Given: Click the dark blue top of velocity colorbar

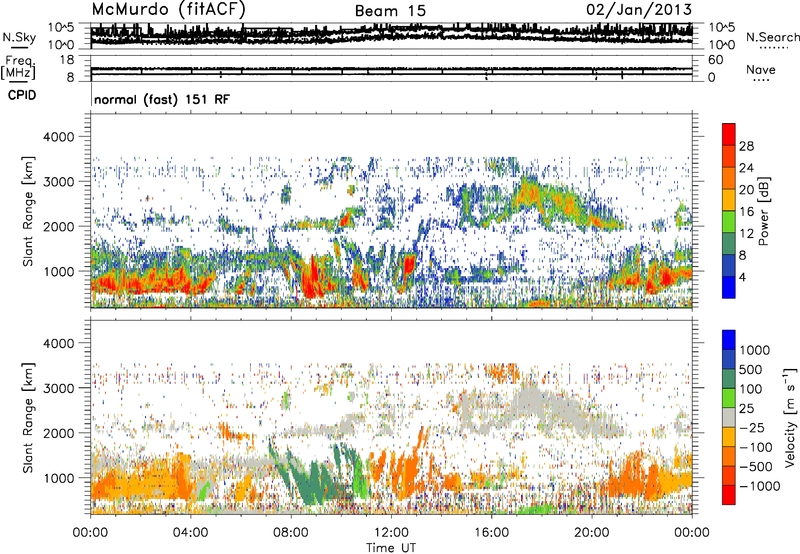Looking at the screenshot, I should 729,340.
